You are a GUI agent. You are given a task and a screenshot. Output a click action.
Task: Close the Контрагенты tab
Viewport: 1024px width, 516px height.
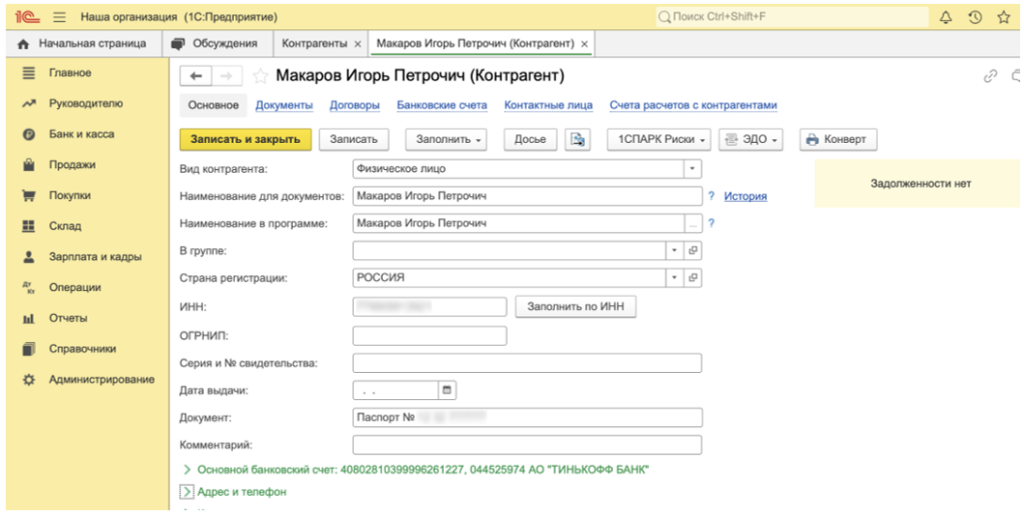click(x=357, y=44)
